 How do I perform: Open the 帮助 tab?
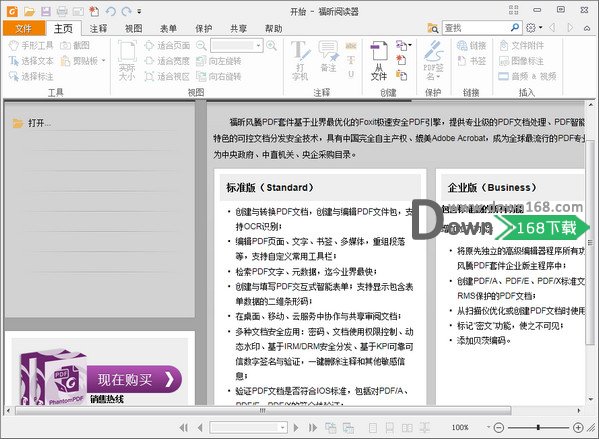tap(274, 28)
